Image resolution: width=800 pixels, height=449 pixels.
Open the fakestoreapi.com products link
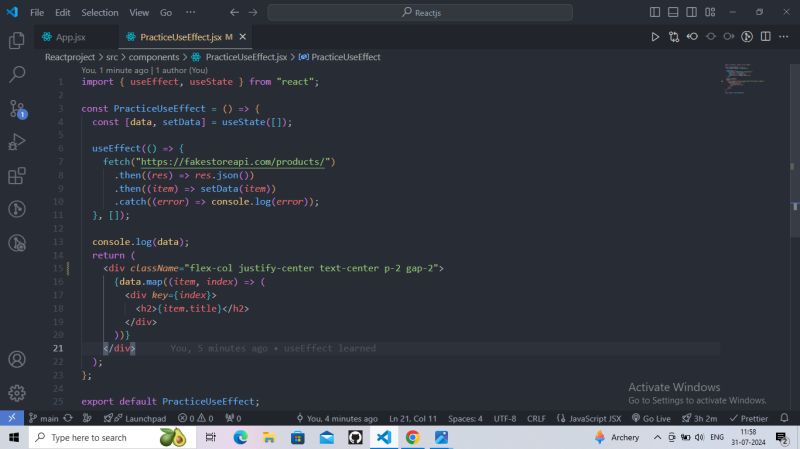coord(232,162)
